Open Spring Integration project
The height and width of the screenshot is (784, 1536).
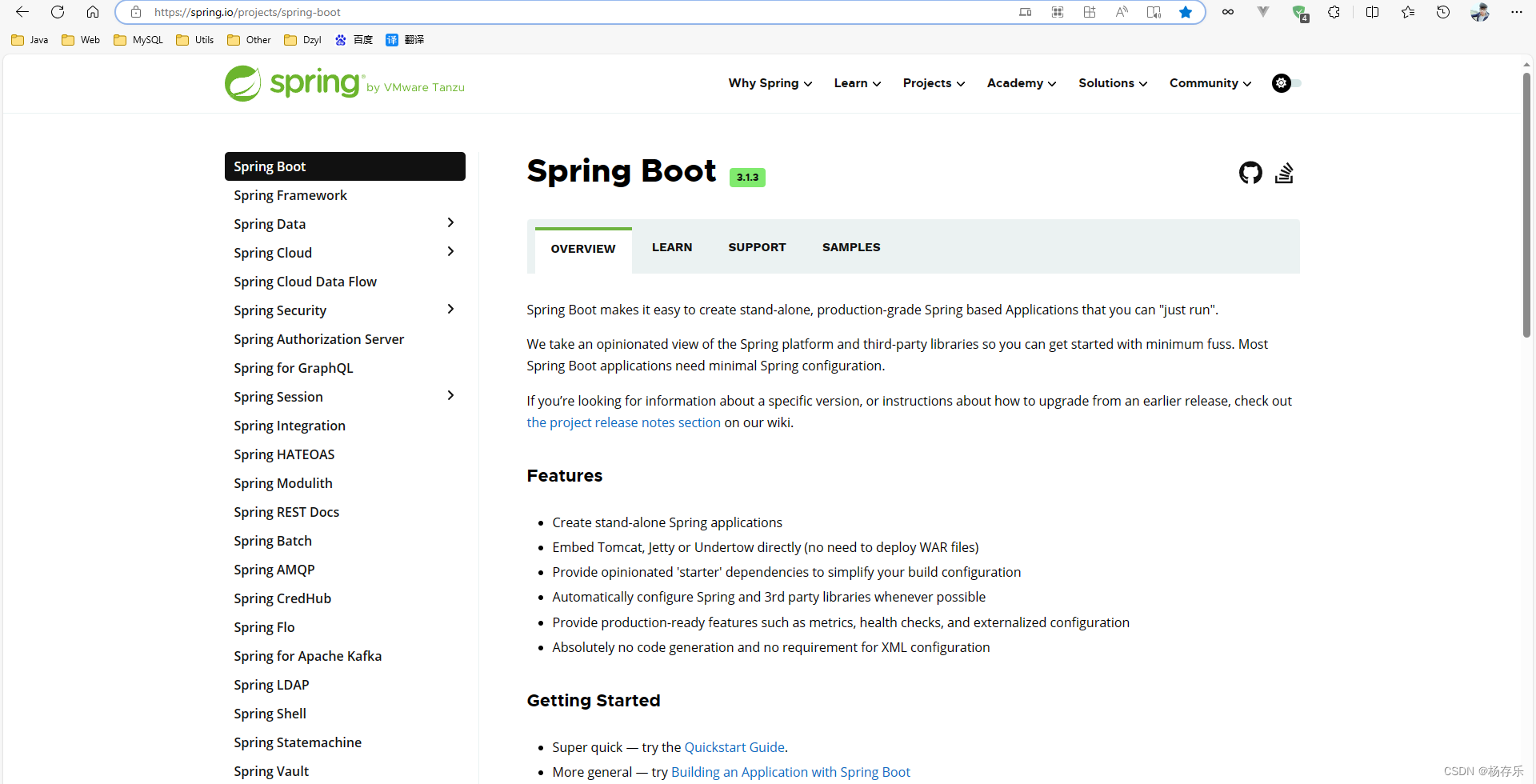pos(290,426)
